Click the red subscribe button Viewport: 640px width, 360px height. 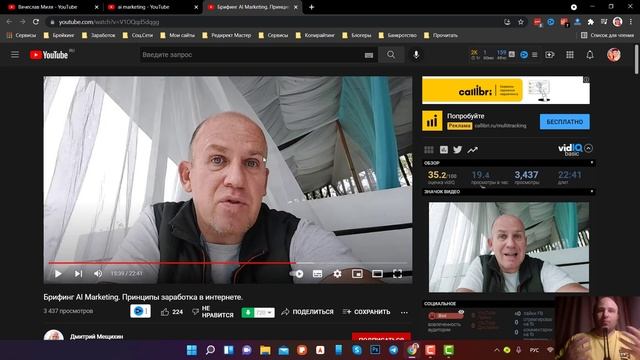pos(381,337)
